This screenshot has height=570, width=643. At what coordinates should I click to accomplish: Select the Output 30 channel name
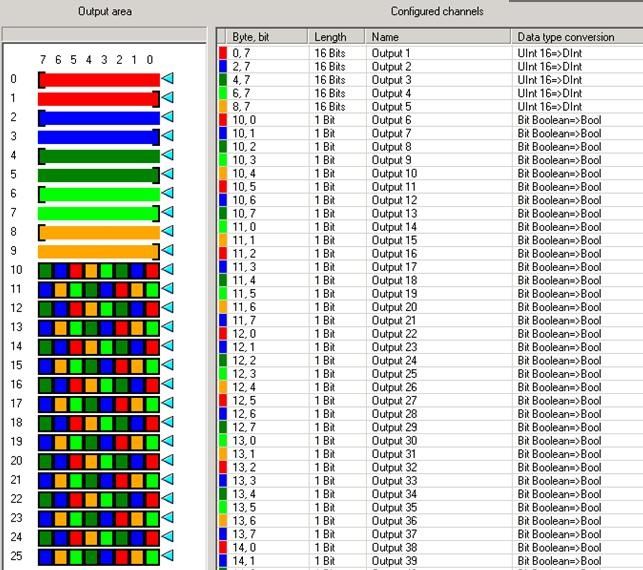tap(394, 440)
